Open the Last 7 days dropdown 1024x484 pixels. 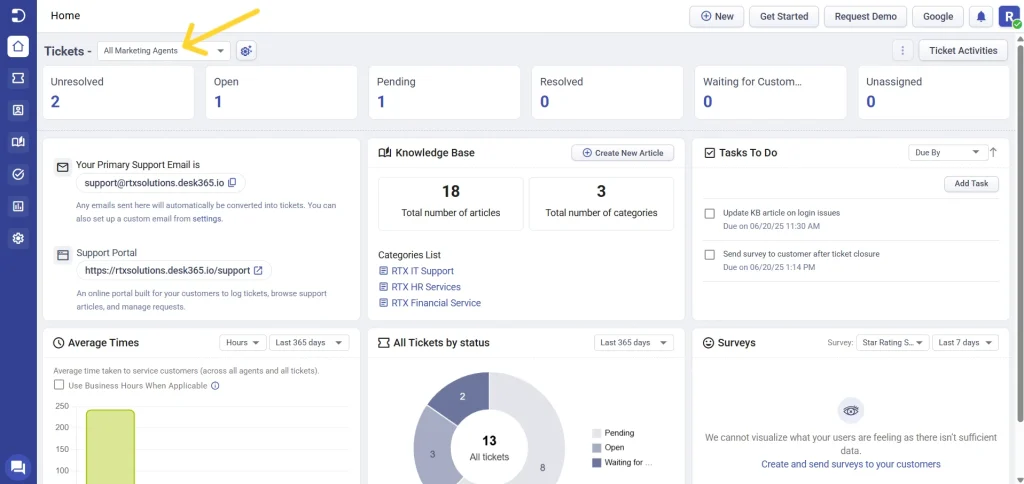[965, 342]
